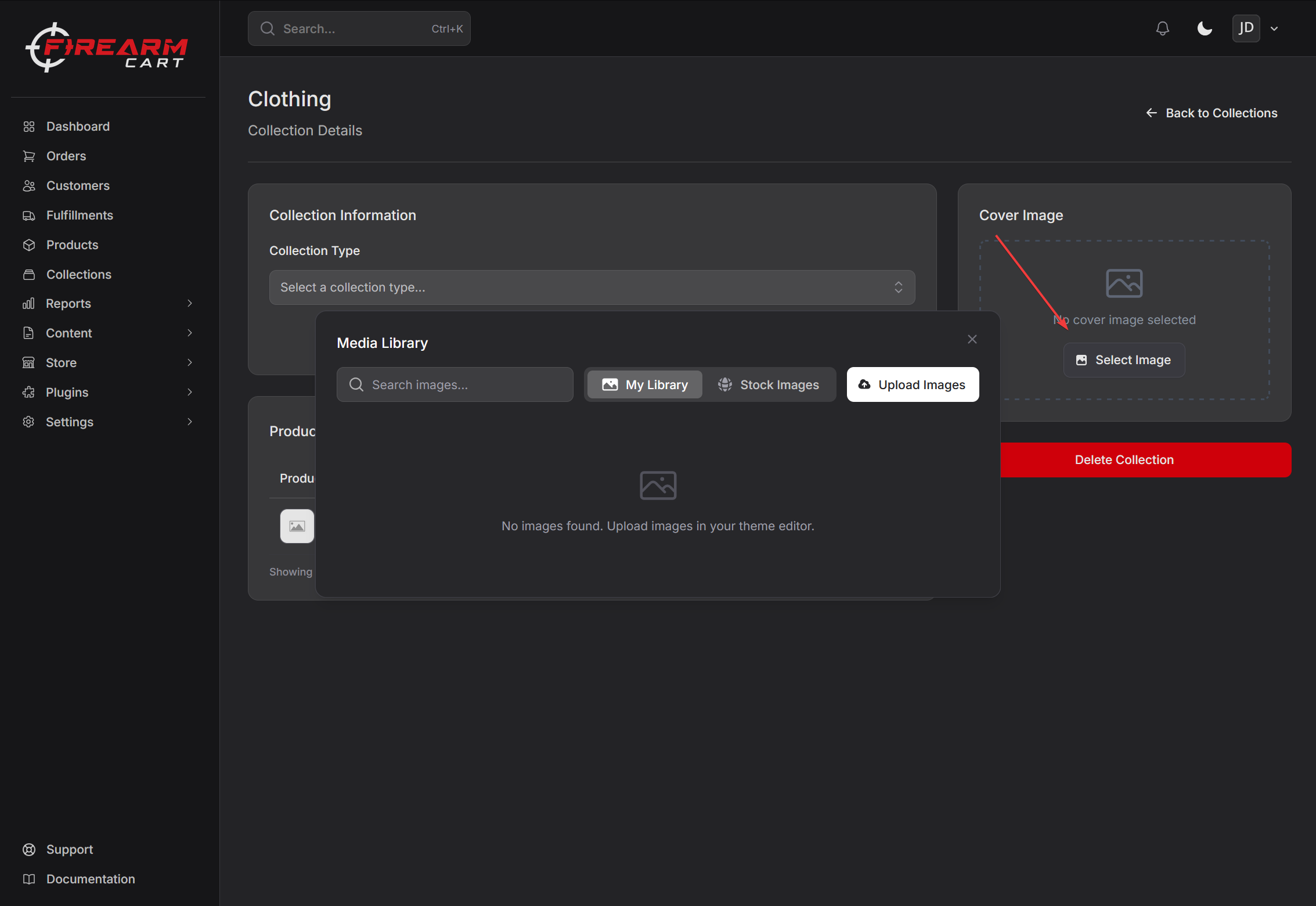Click the Upload Images button

coord(913,384)
